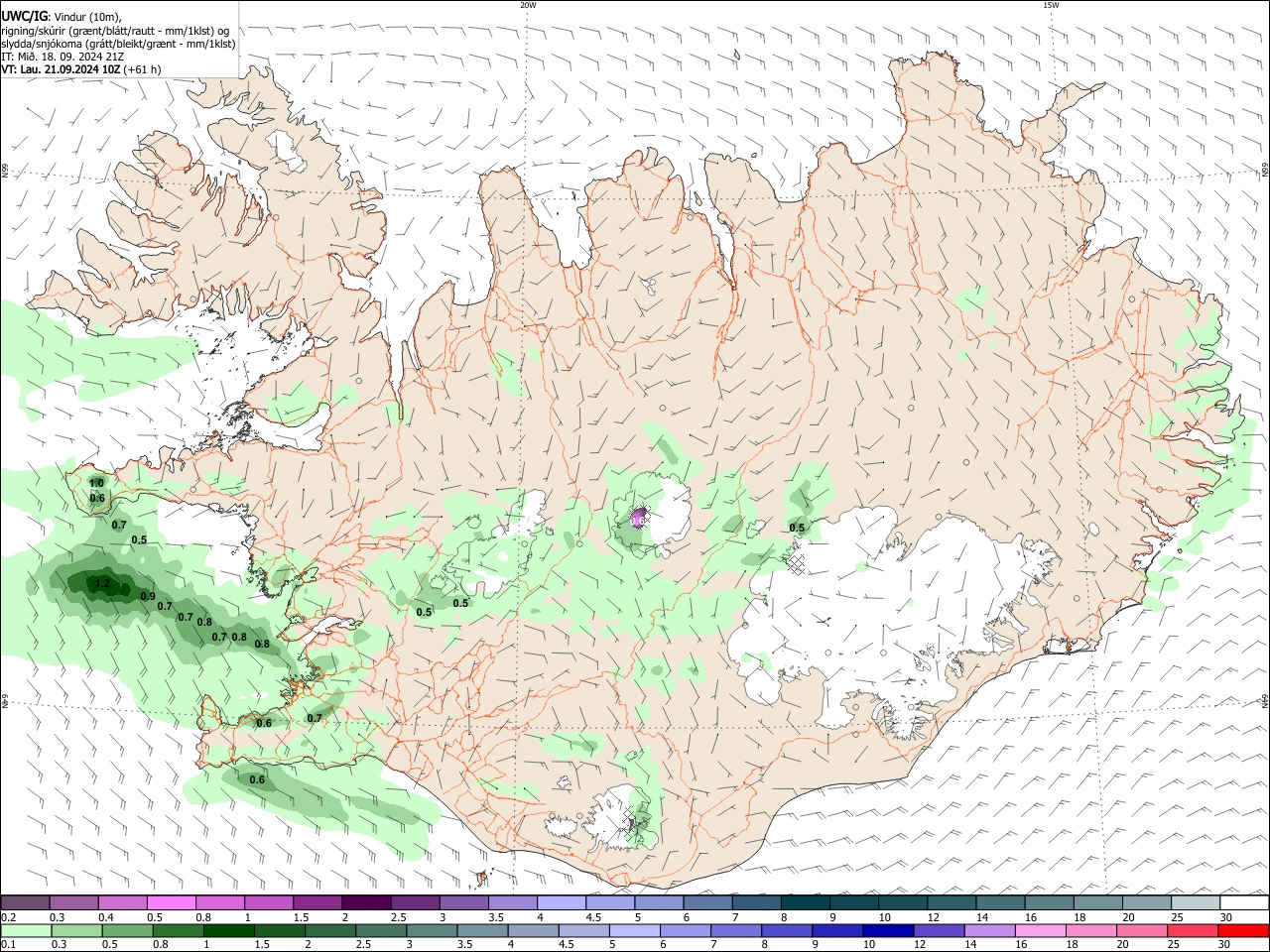Pick the bright pink 0.5 swatch in upper legend
The image size is (1270, 952).
point(171,902)
